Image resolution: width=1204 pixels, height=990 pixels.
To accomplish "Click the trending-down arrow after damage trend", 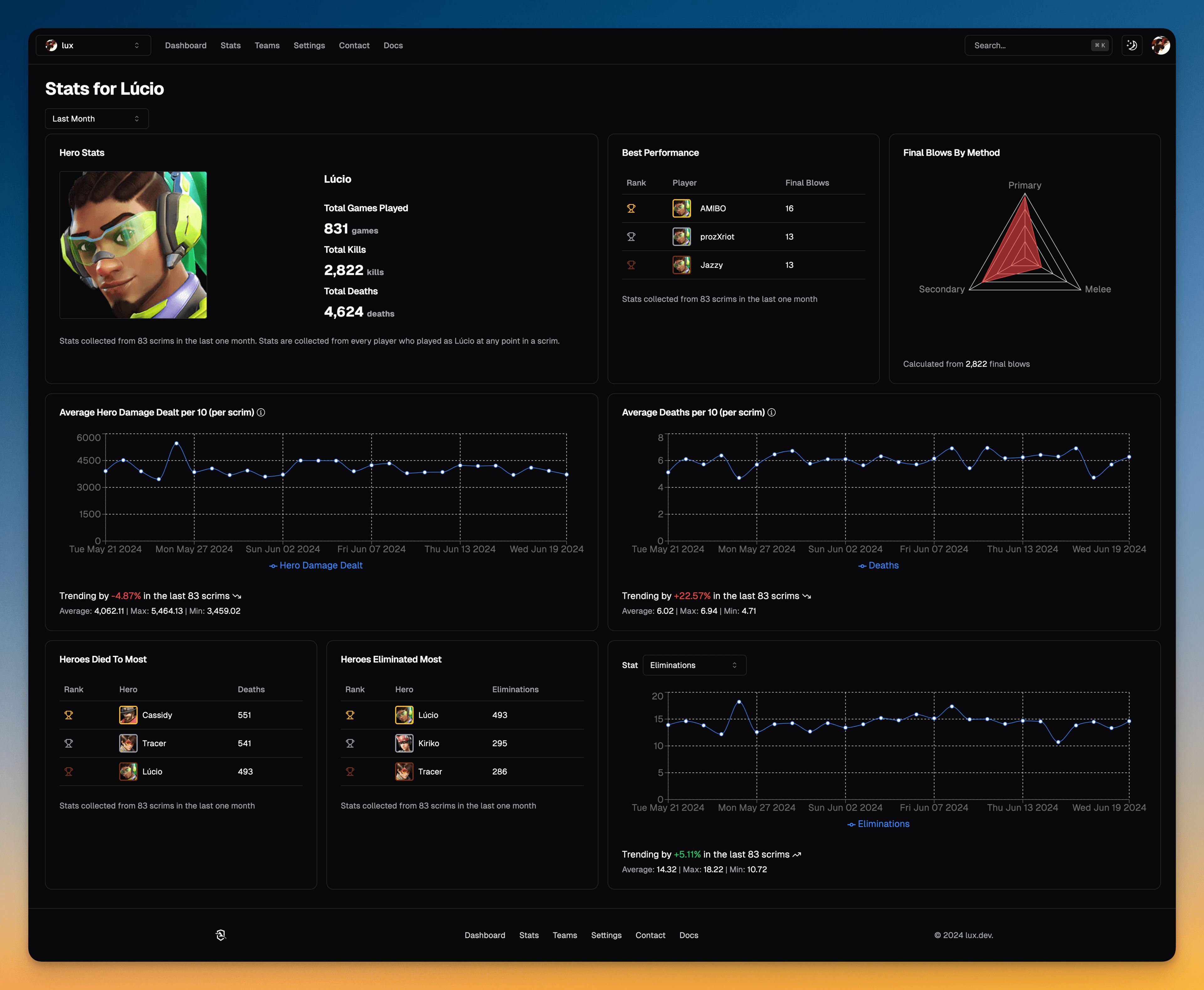I will 237,596.
